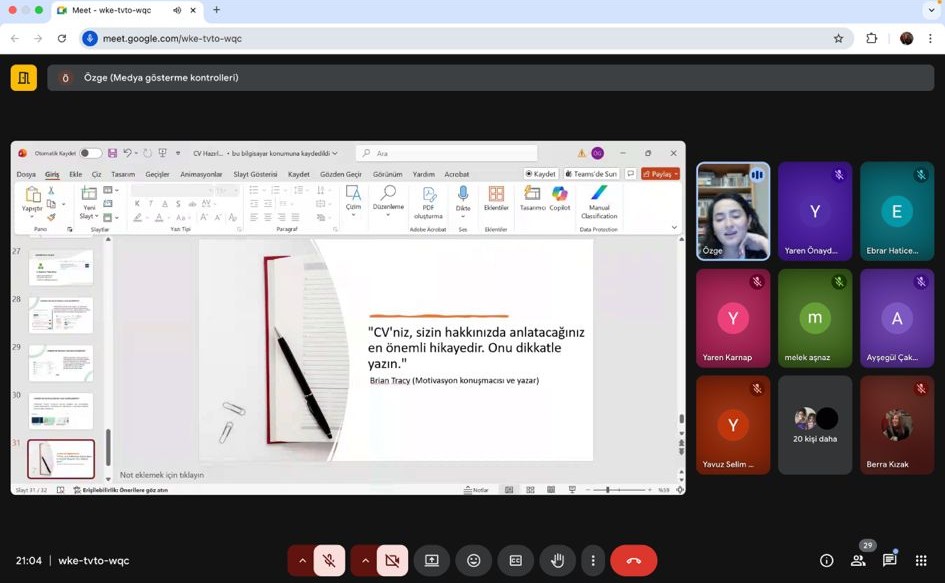This screenshot has width=945, height=583.
Task: Open the Tasarım ribbon tab
Action: (x=123, y=174)
